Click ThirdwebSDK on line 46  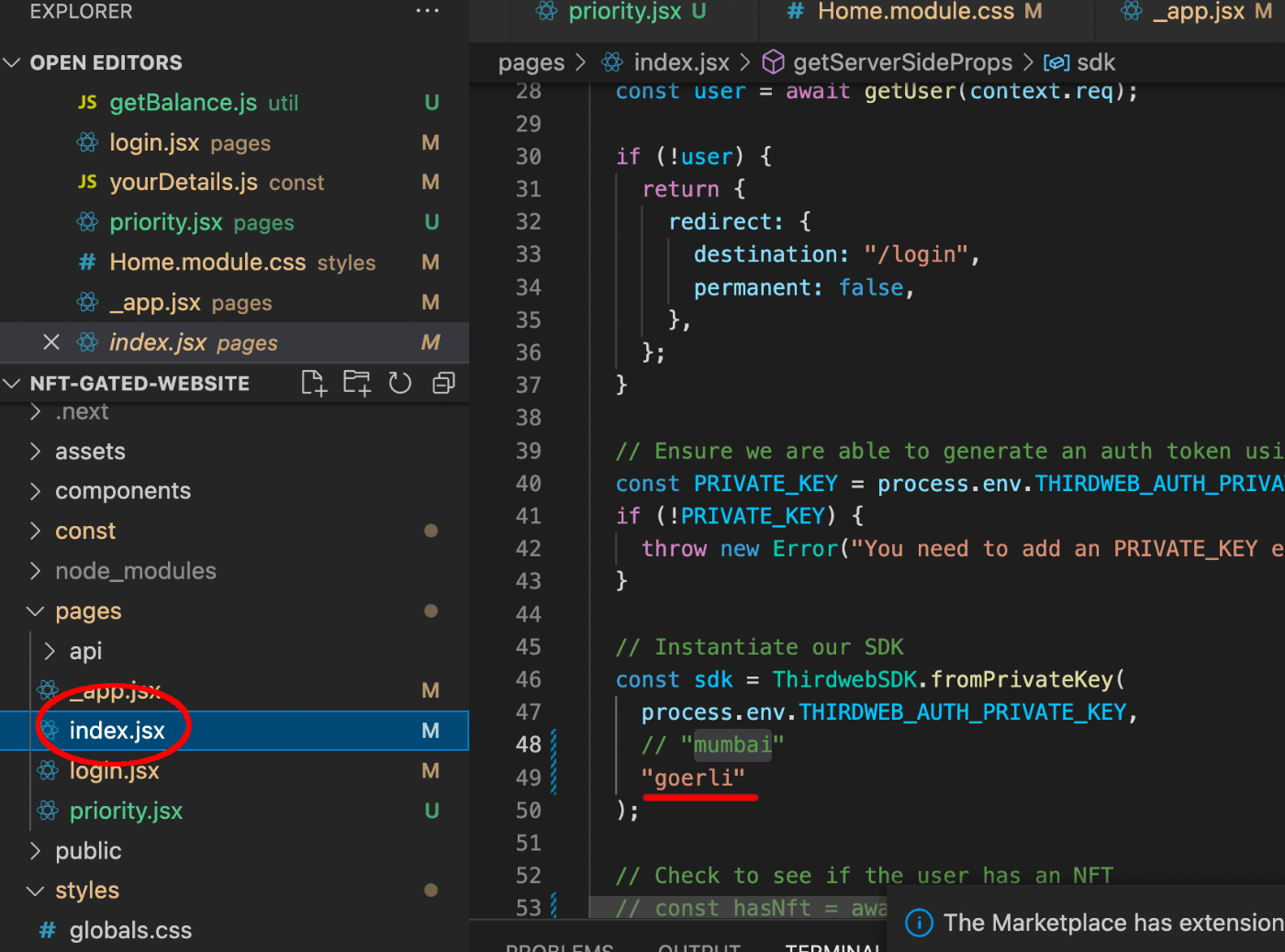tap(844, 679)
